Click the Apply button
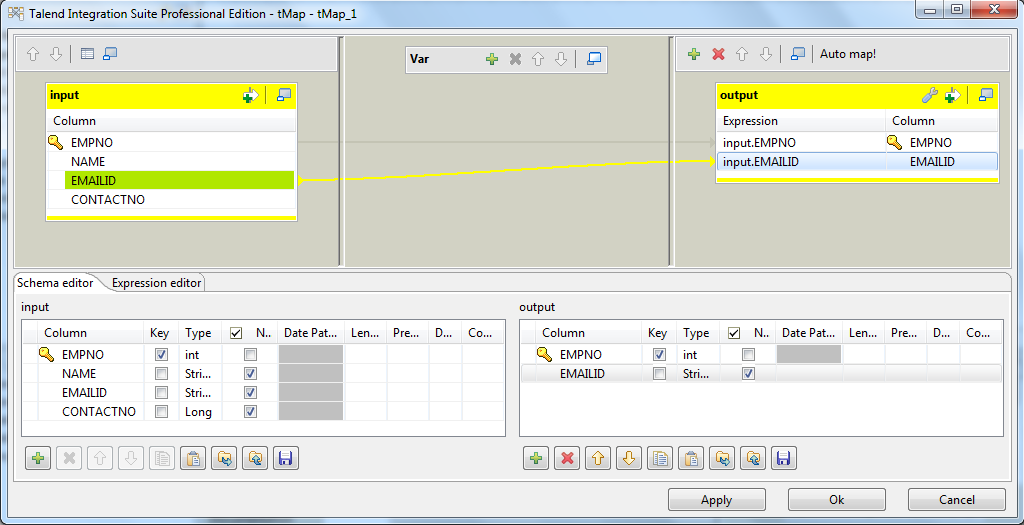1024x525 pixels. click(716, 500)
